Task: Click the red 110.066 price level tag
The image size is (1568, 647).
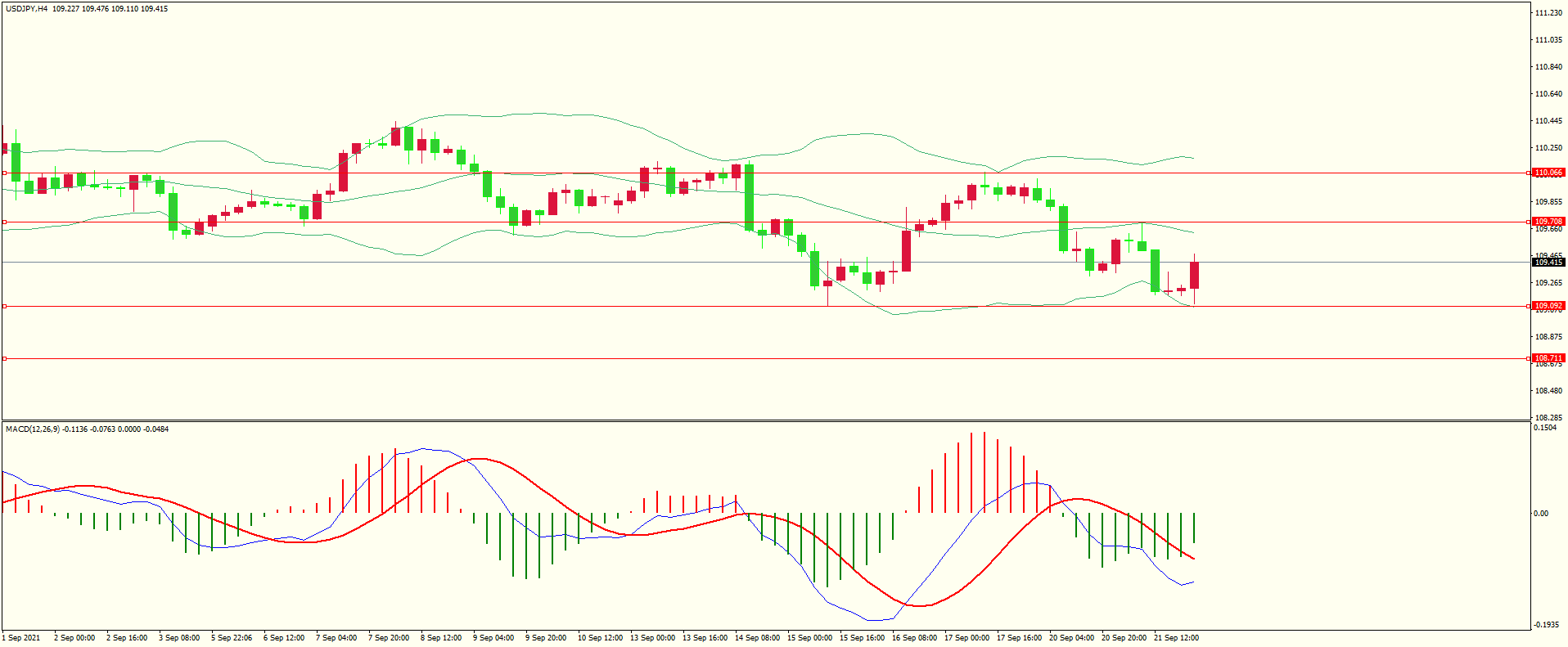Action: 1548,173
